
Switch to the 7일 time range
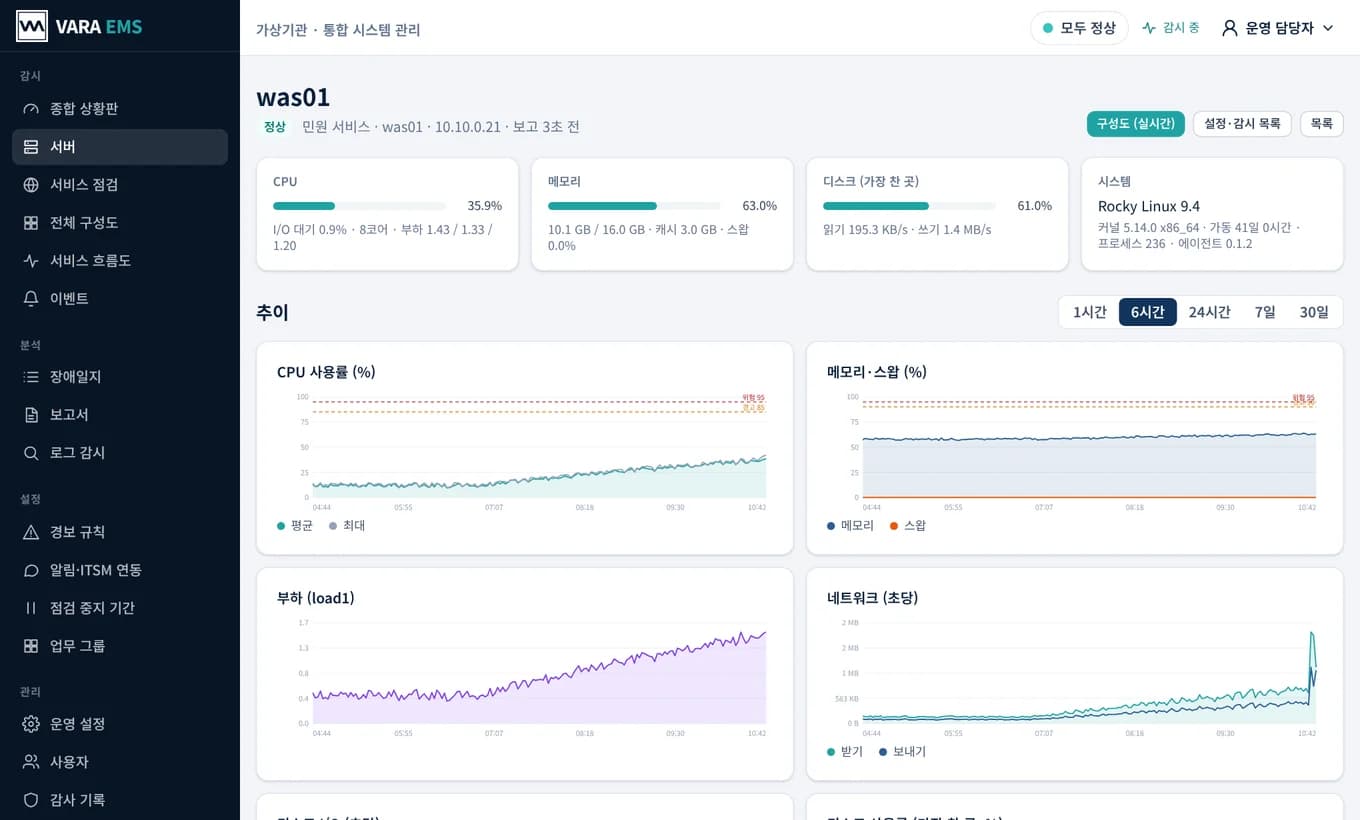[1265, 312]
